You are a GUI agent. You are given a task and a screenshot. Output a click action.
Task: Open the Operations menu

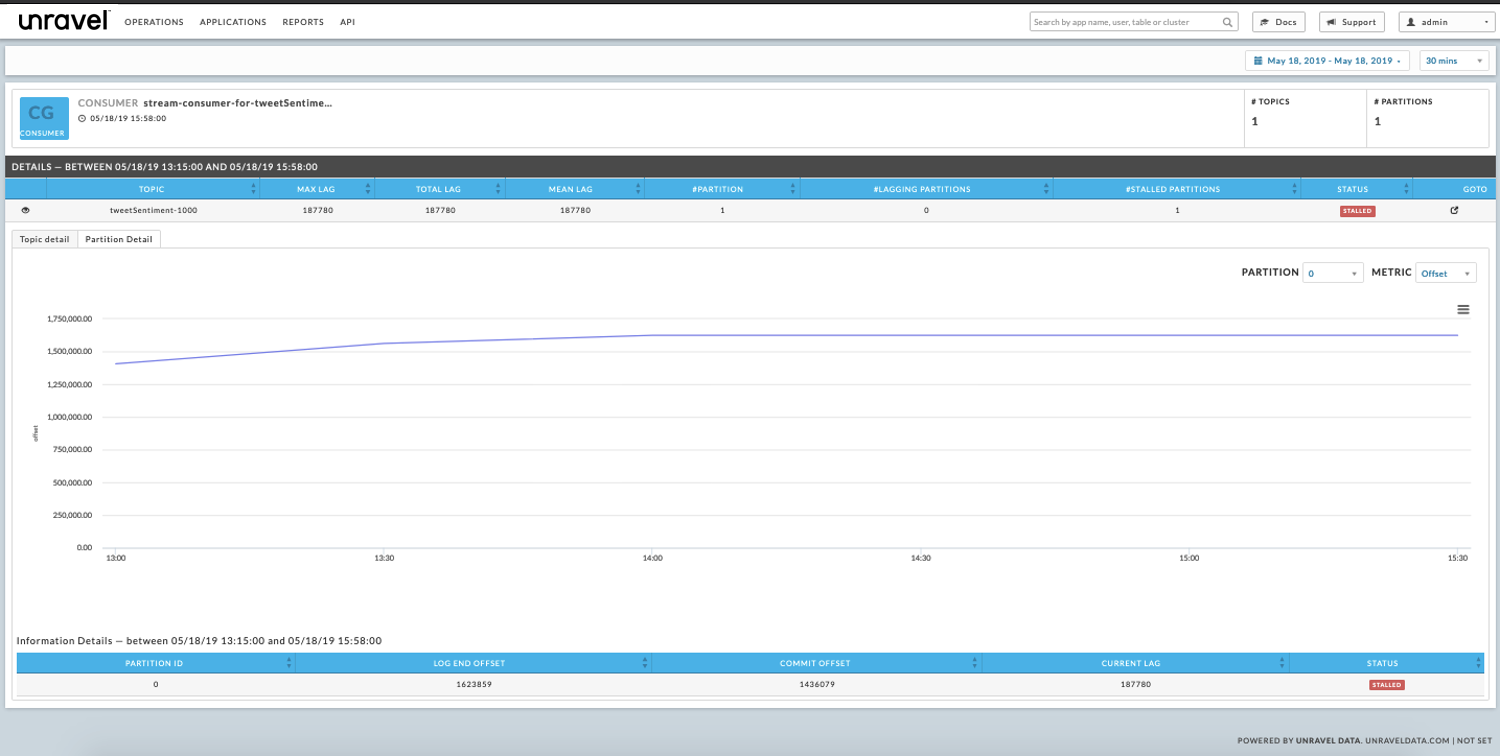pyautogui.click(x=154, y=22)
